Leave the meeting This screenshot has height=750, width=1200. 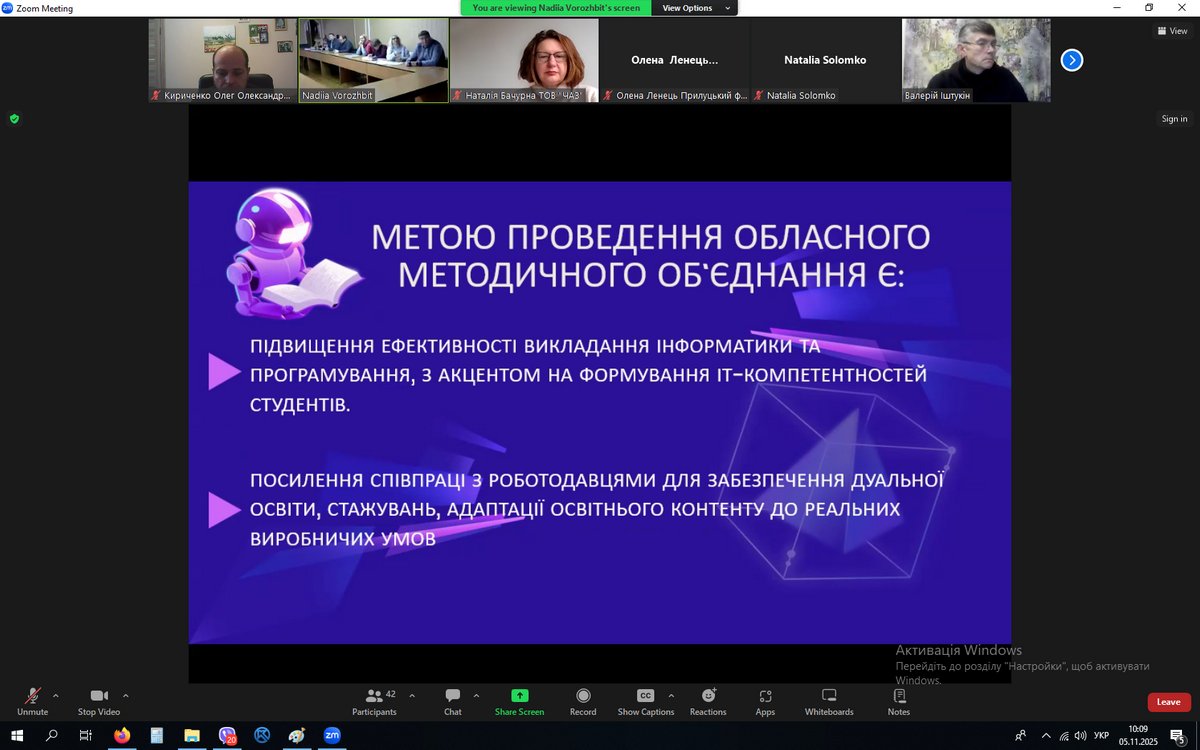(x=1168, y=702)
